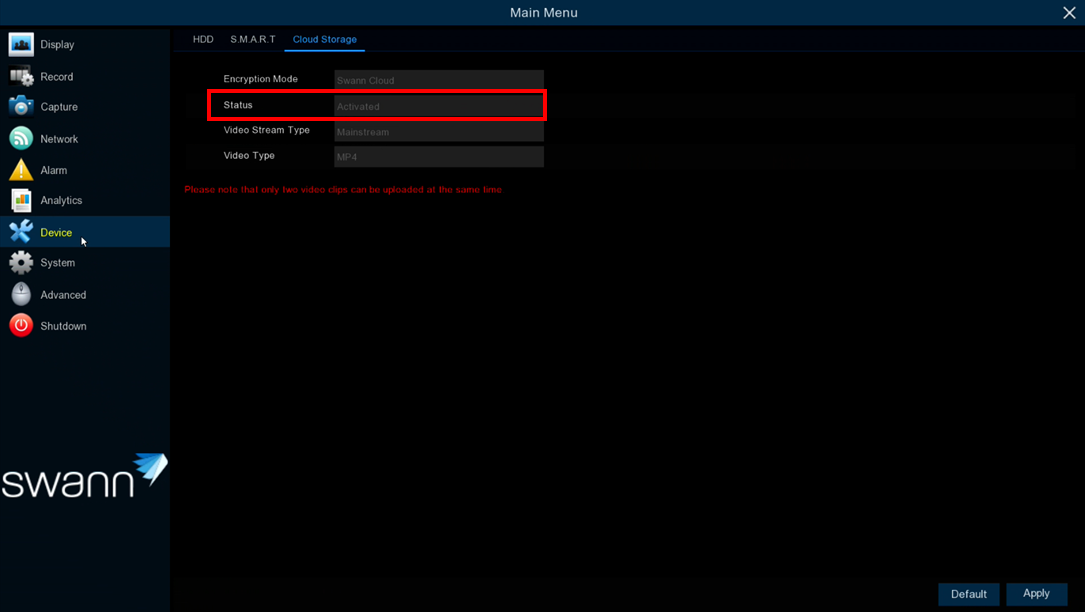The width and height of the screenshot is (1085, 612).
Task: Click the Default button
Action: [968, 594]
